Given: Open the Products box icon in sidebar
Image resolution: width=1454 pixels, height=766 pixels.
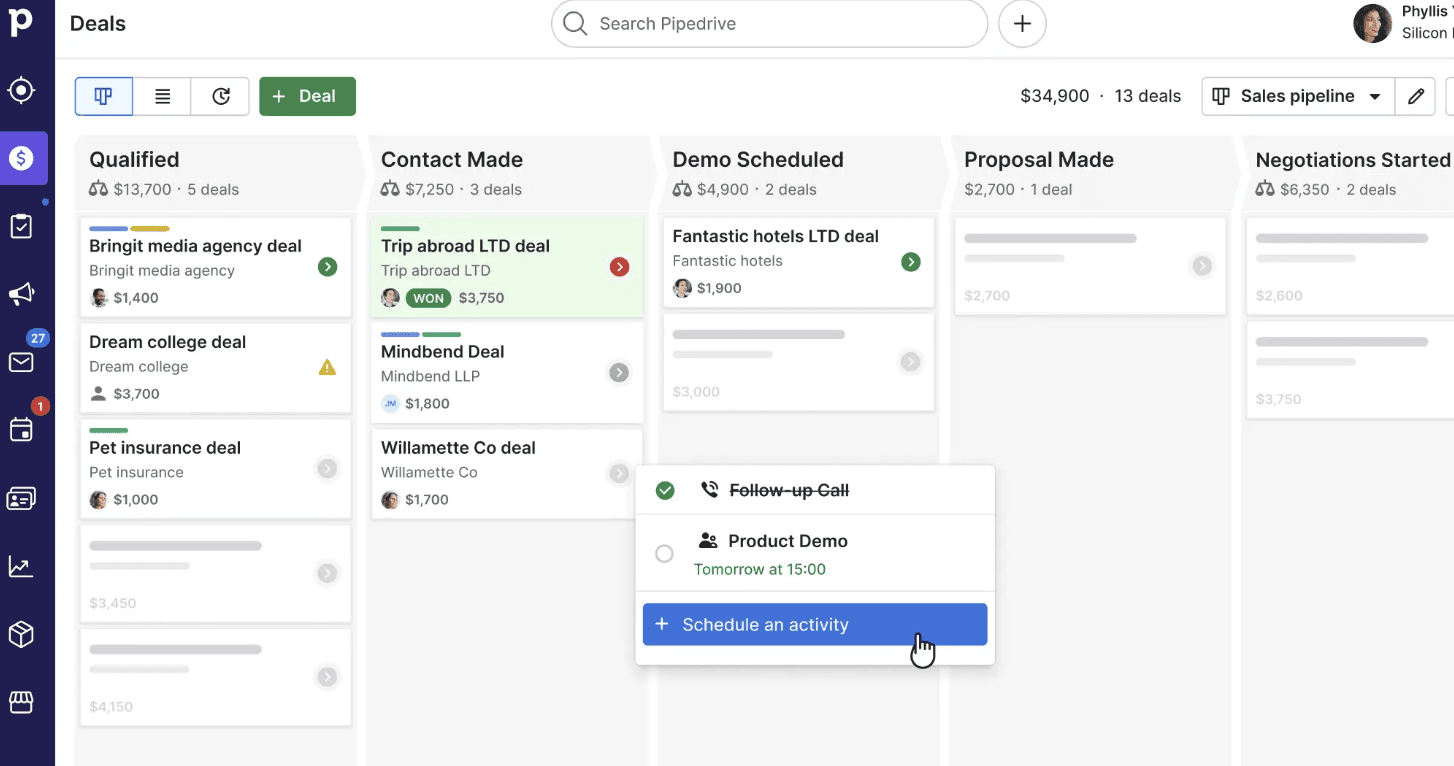Looking at the screenshot, I should click(21, 634).
